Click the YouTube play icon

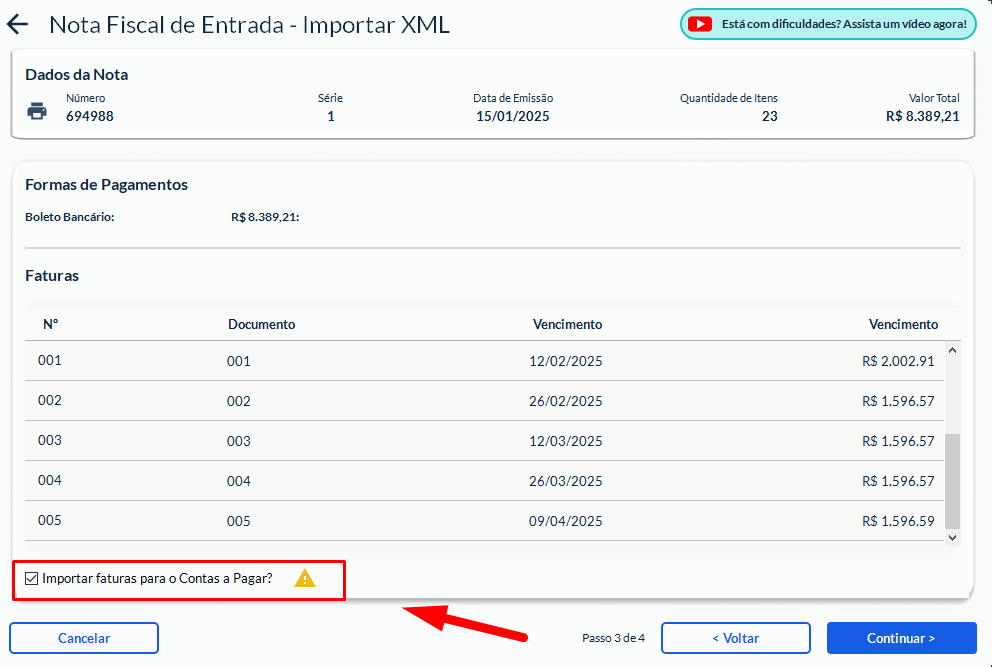click(x=699, y=24)
